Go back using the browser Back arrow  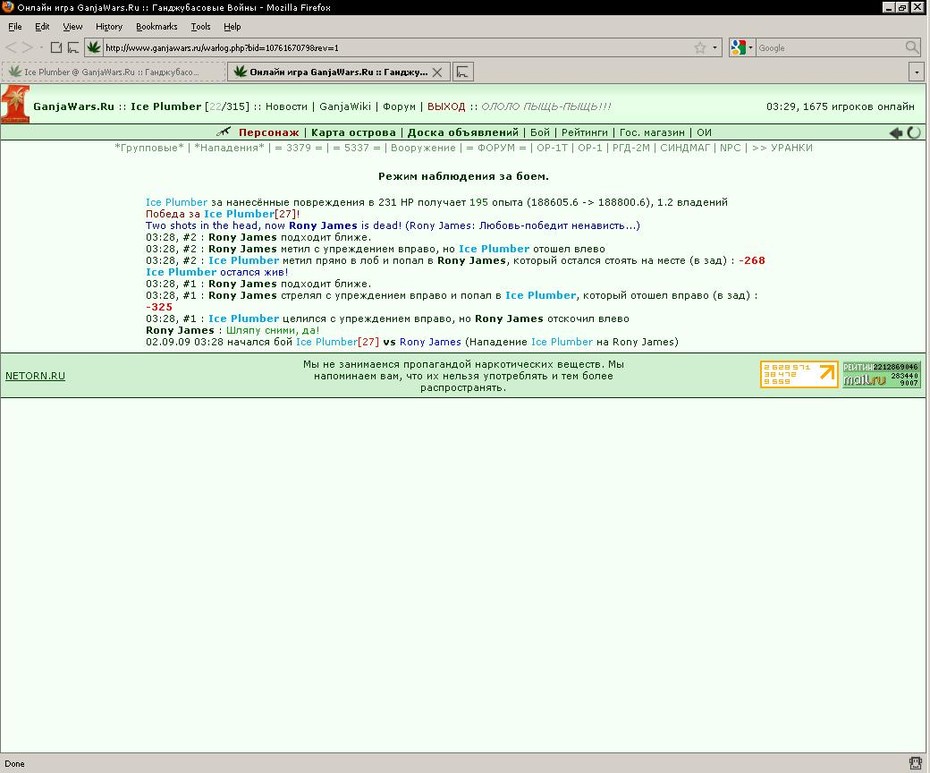click(x=11, y=47)
